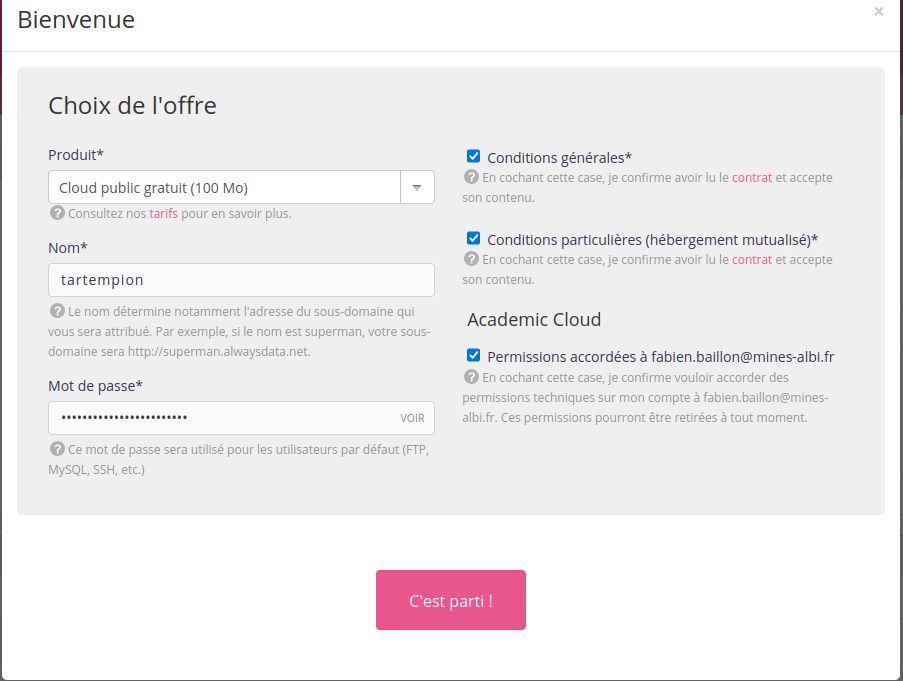
Task: Disable permissions for fabien.baillon@mines-albi.fr
Action: 474,355
